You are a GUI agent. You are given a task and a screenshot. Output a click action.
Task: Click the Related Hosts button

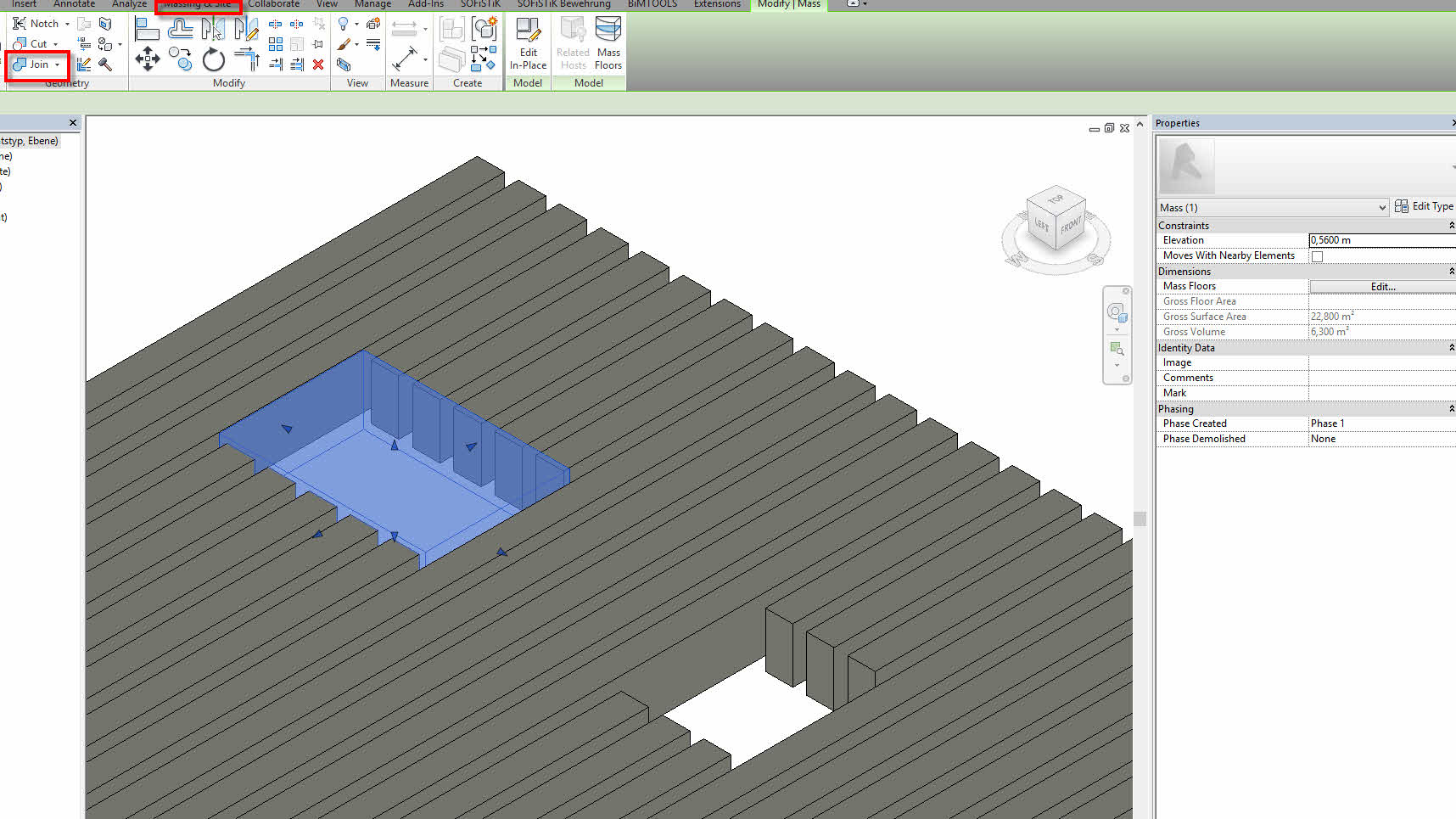[573, 45]
